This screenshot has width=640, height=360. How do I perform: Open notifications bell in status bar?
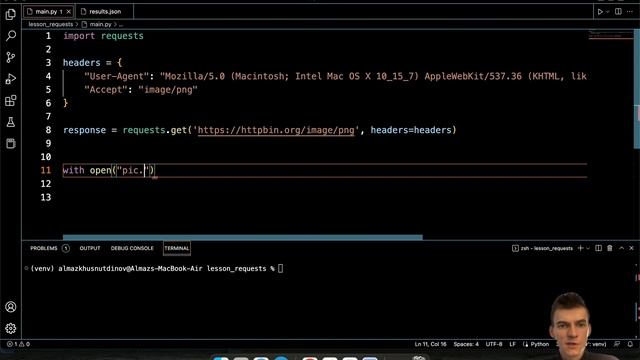point(630,344)
